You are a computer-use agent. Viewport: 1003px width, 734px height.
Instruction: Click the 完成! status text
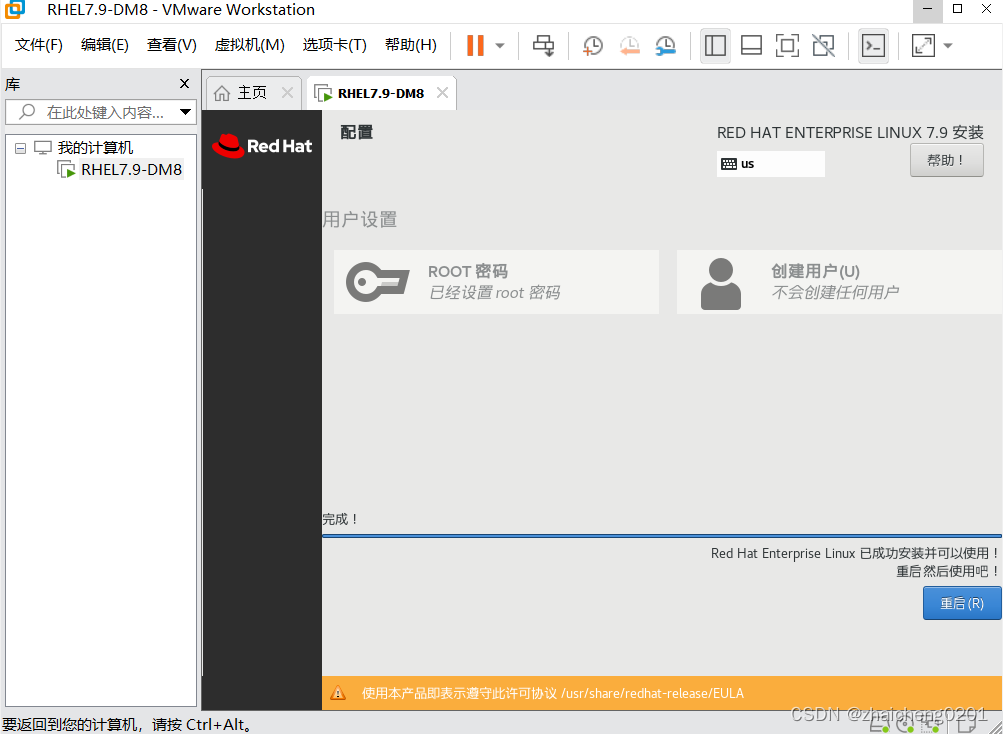[340, 519]
